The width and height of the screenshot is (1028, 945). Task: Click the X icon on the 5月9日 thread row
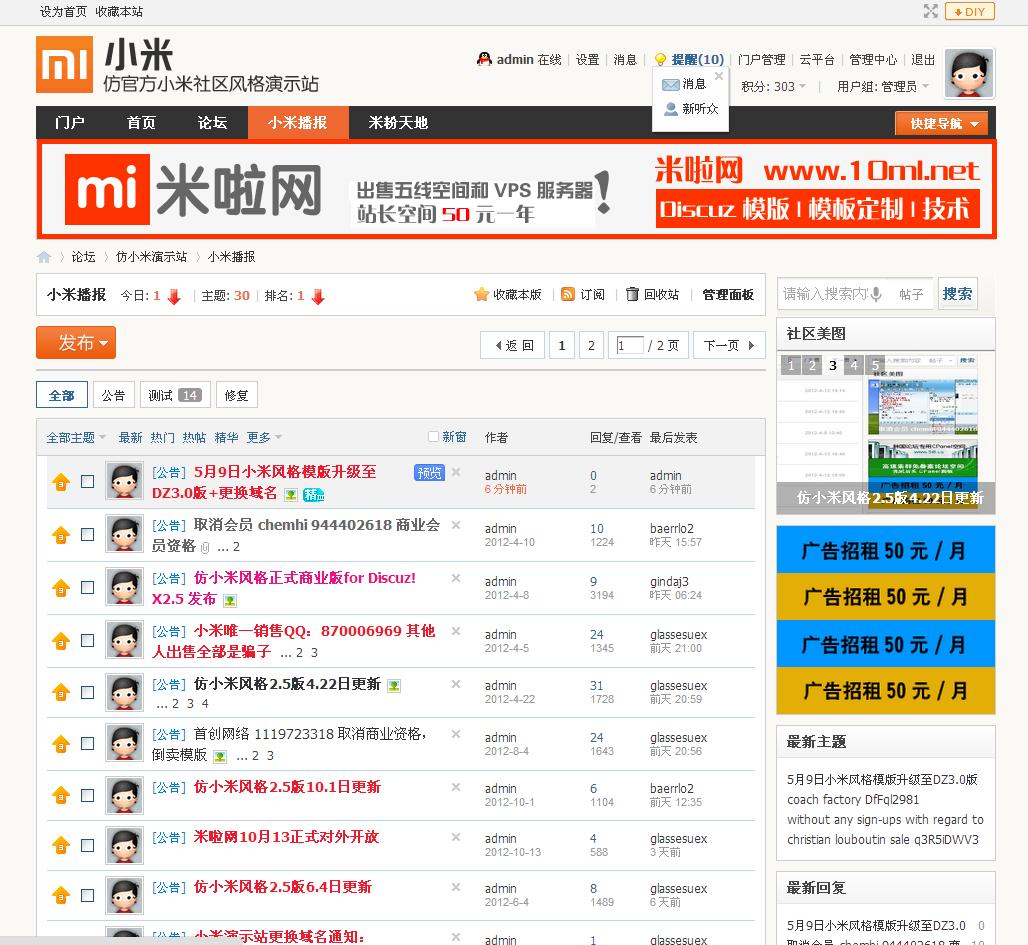coord(456,472)
